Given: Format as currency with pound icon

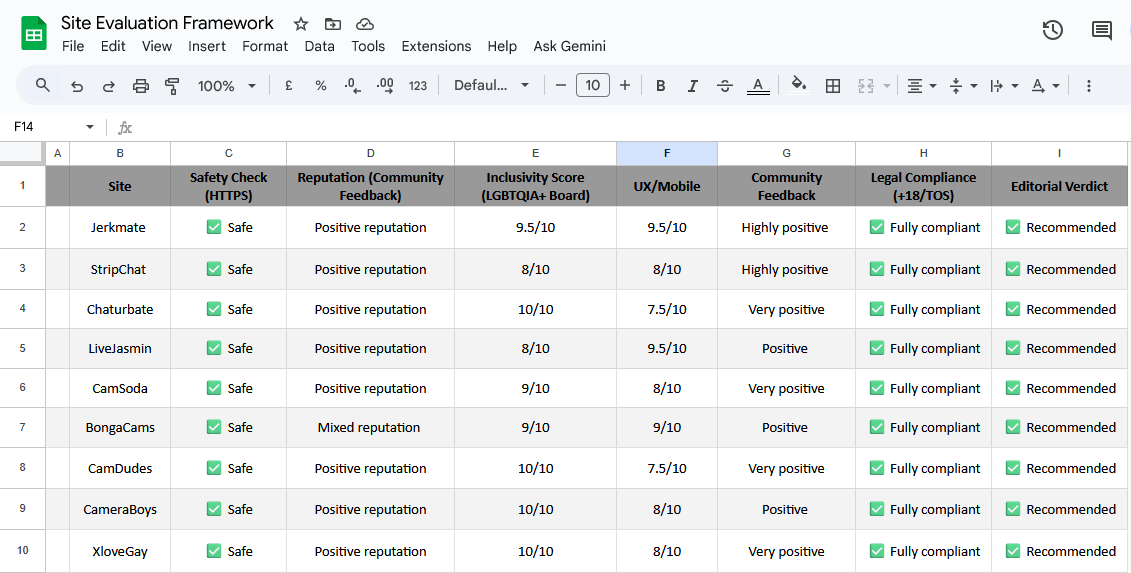Looking at the screenshot, I should (x=289, y=86).
